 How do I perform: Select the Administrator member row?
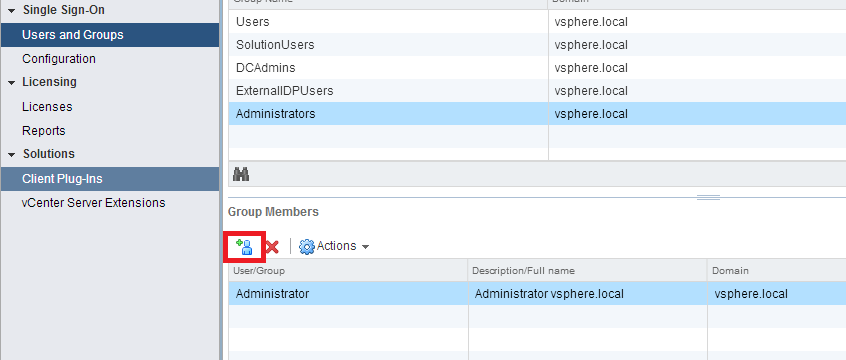click(537, 294)
